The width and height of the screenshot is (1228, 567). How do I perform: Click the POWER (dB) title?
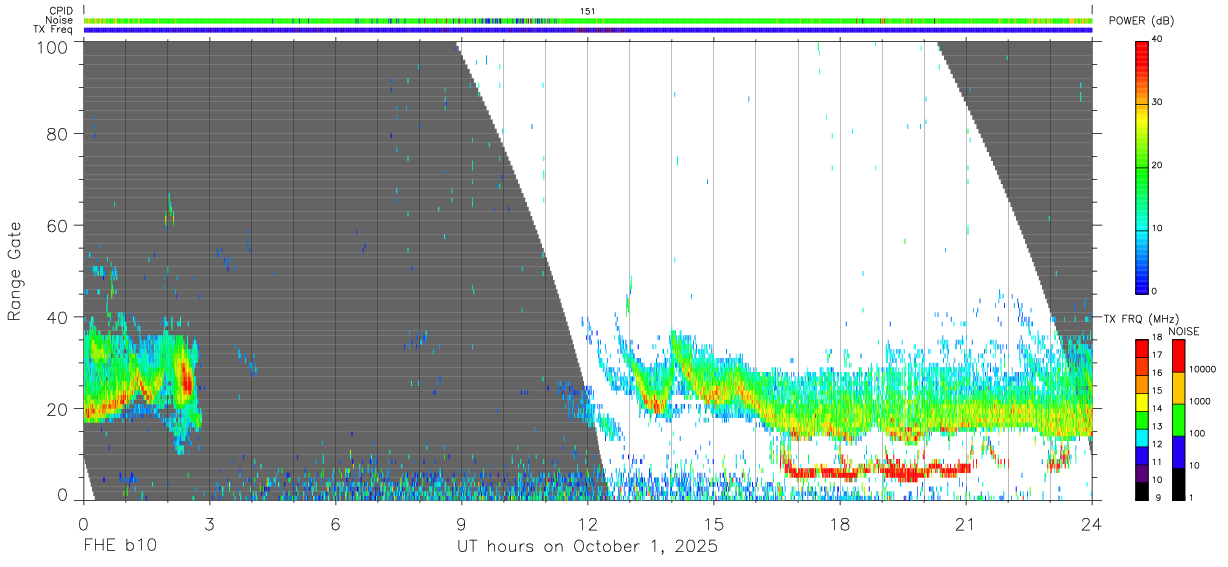click(x=1141, y=21)
